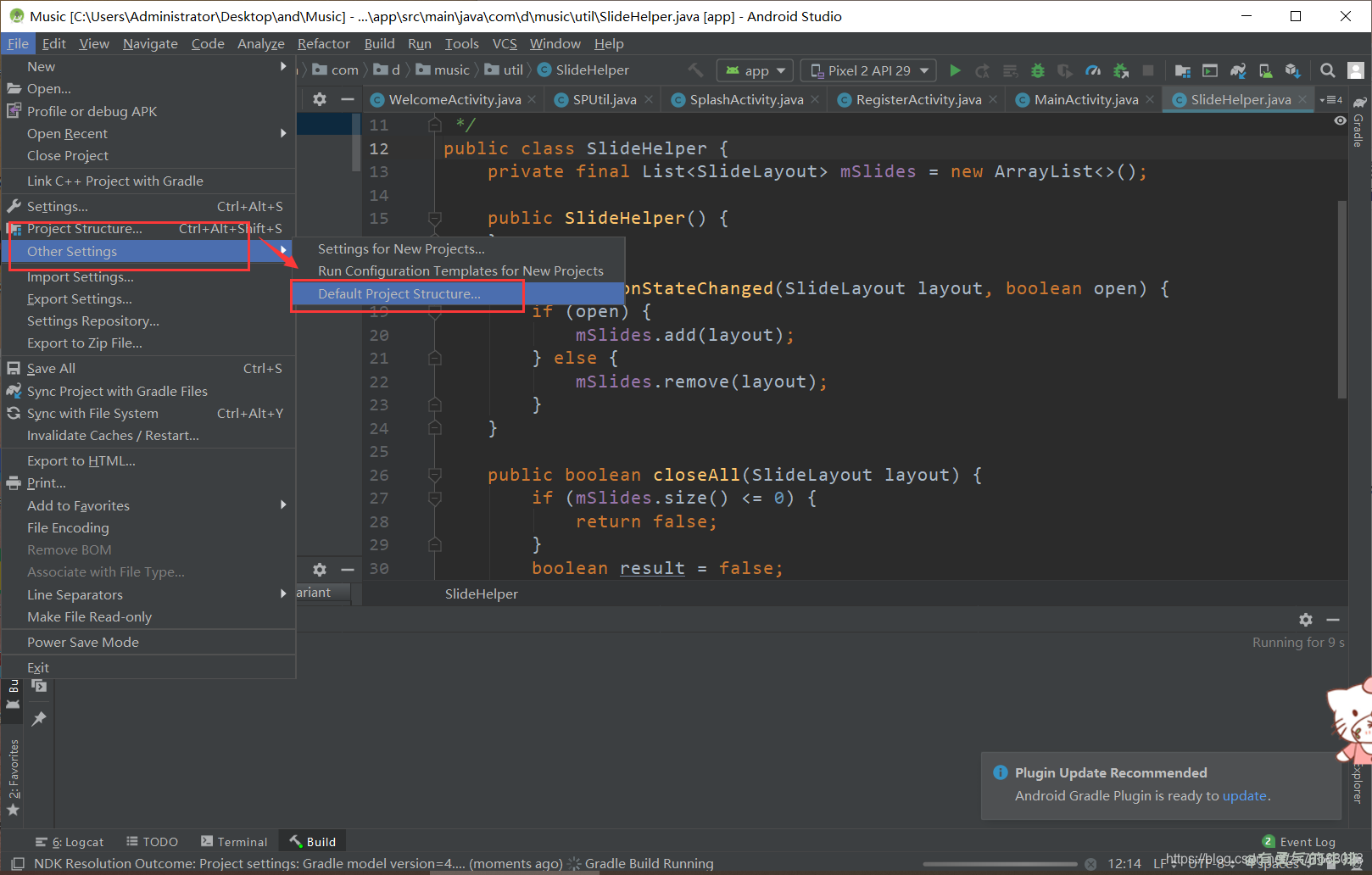
Task: Select Sync Project with Gradle Files
Action: pos(148,391)
